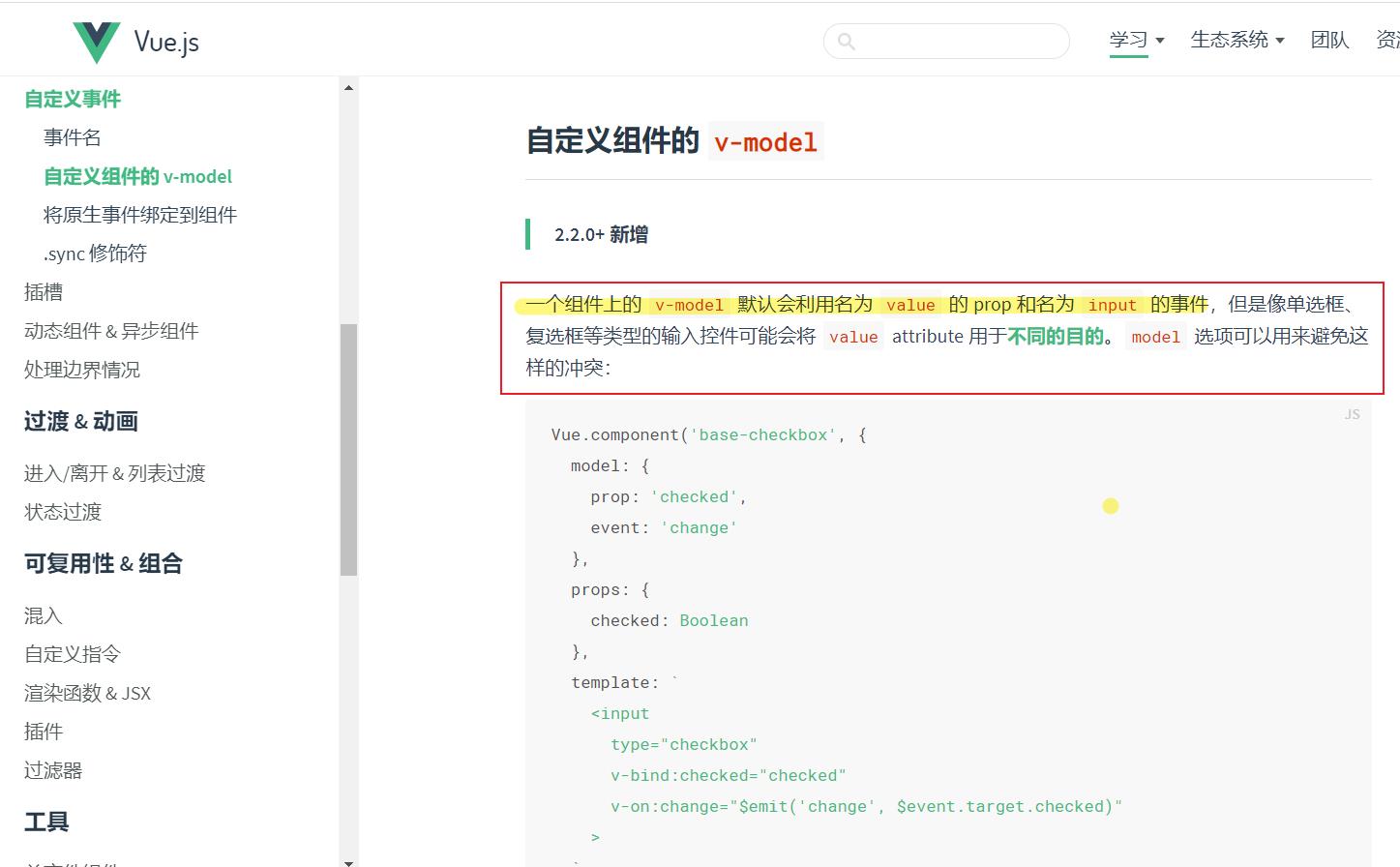
Task: Open 渲染函数 & JSX sidebar link
Action: click(88, 693)
